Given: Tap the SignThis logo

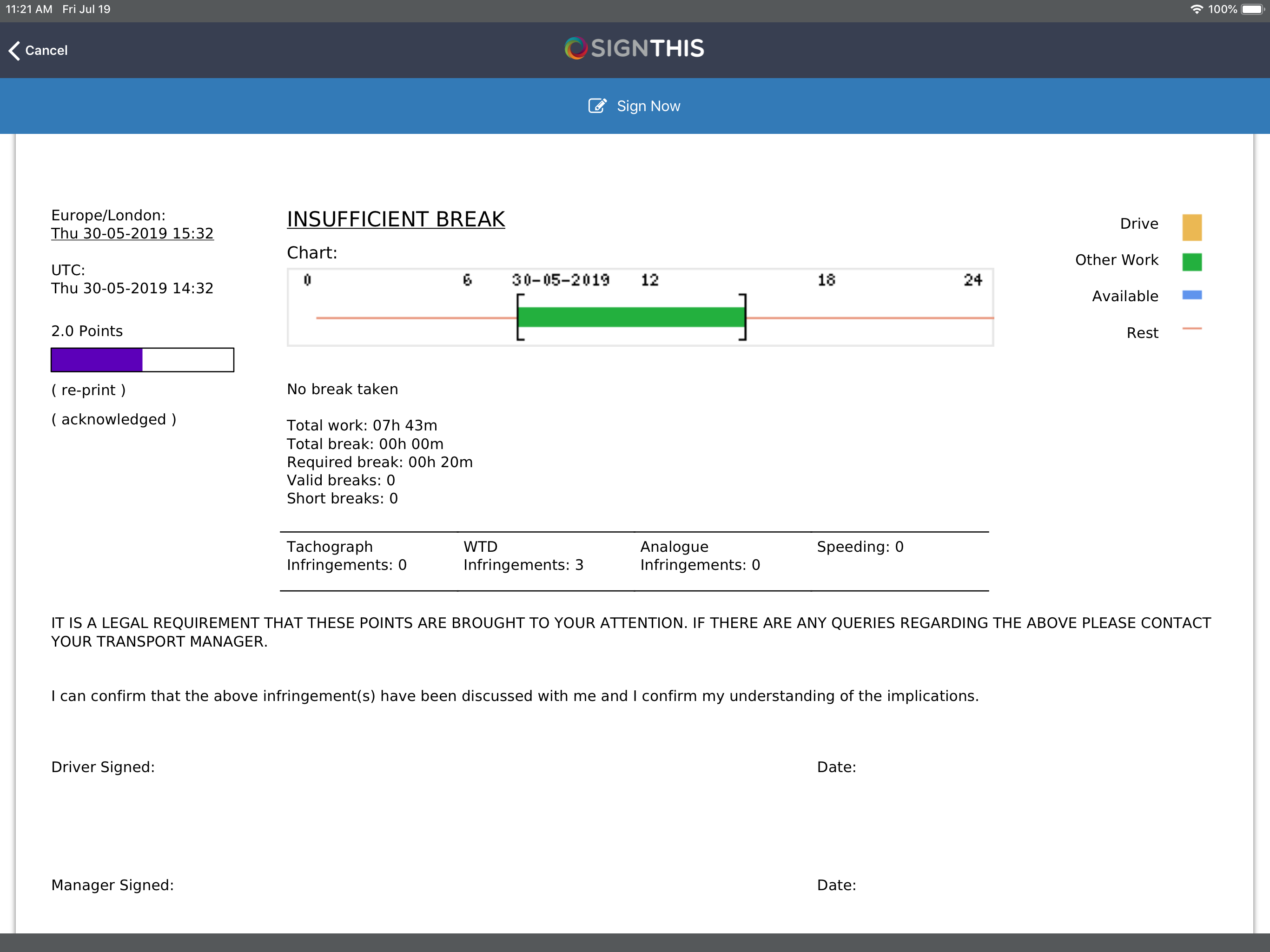Looking at the screenshot, I should coord(635,49).
